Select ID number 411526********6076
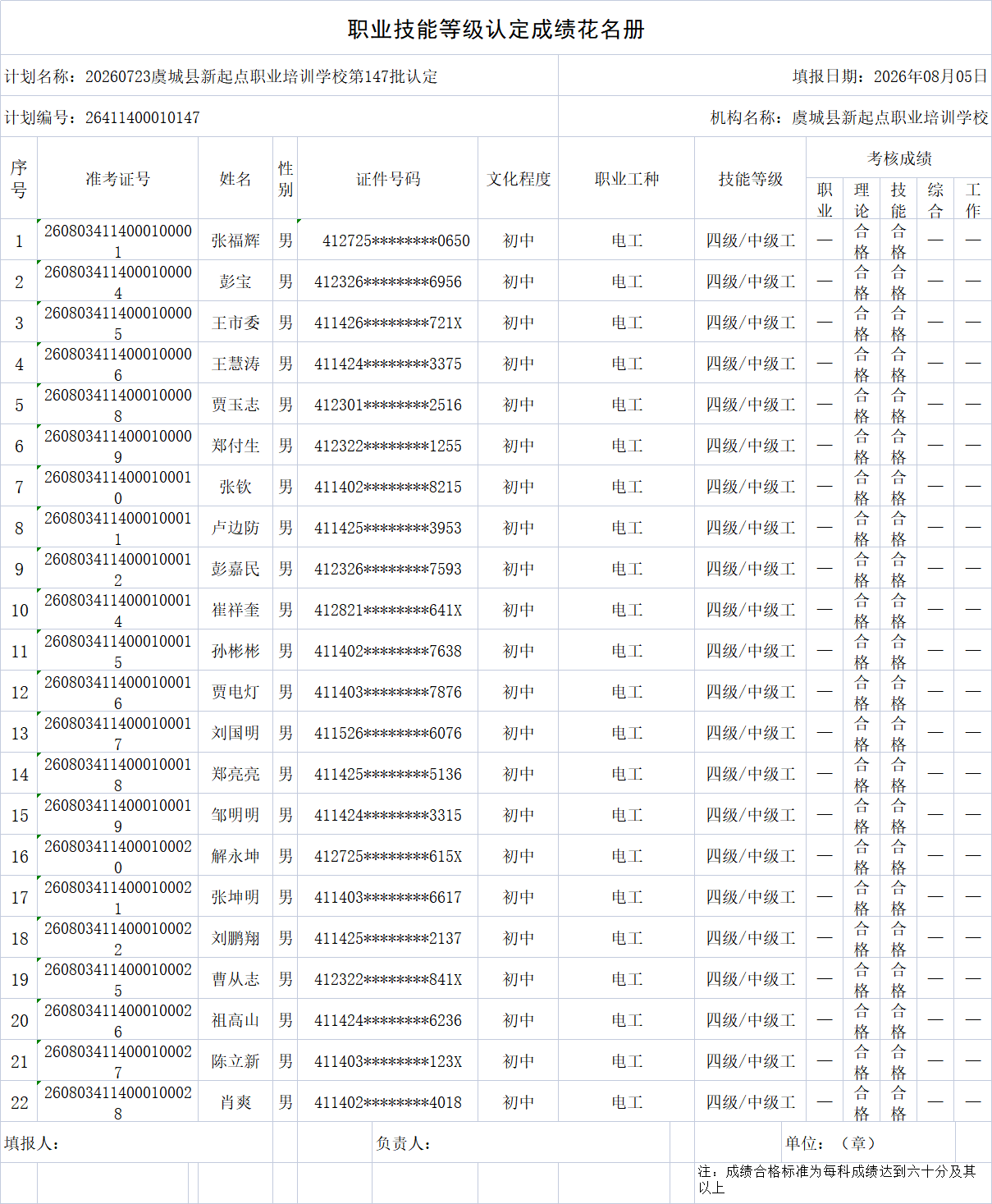 coord(388,733)
